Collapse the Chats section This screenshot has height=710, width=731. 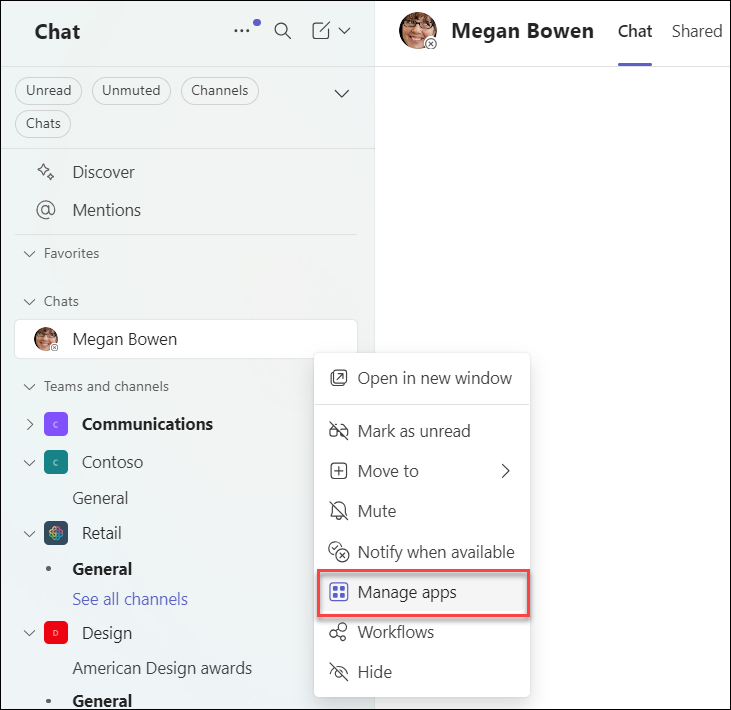[29, 302]
